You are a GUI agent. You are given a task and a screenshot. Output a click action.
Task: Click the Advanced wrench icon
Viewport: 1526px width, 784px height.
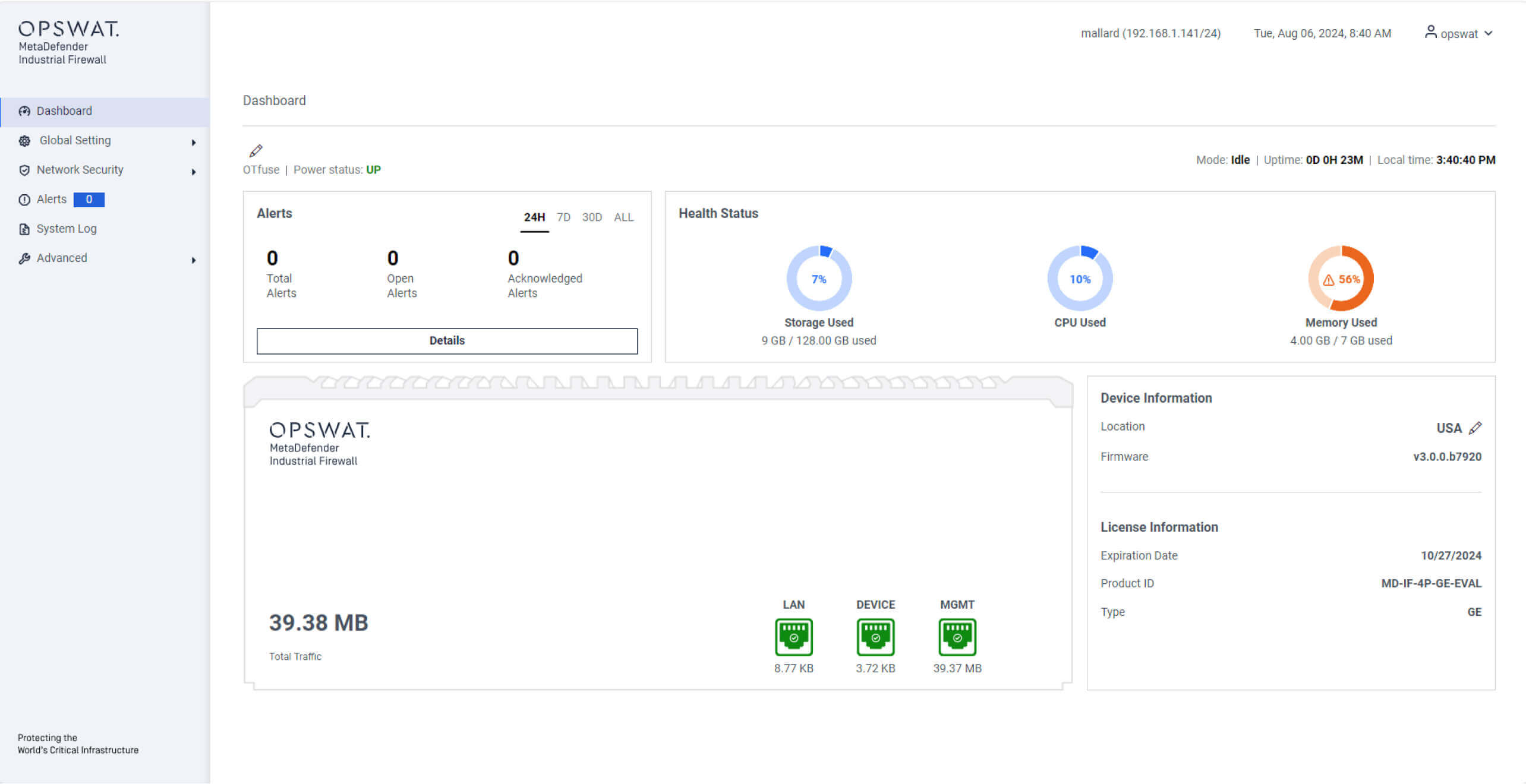click(24, 258)
